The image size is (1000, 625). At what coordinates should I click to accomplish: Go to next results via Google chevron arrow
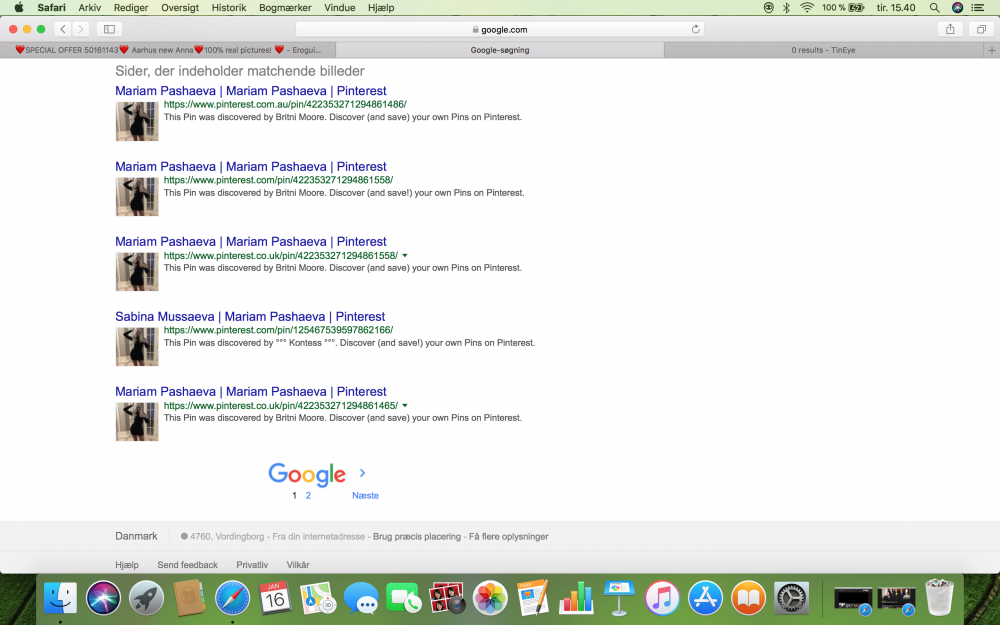click(x=362, y=473)
